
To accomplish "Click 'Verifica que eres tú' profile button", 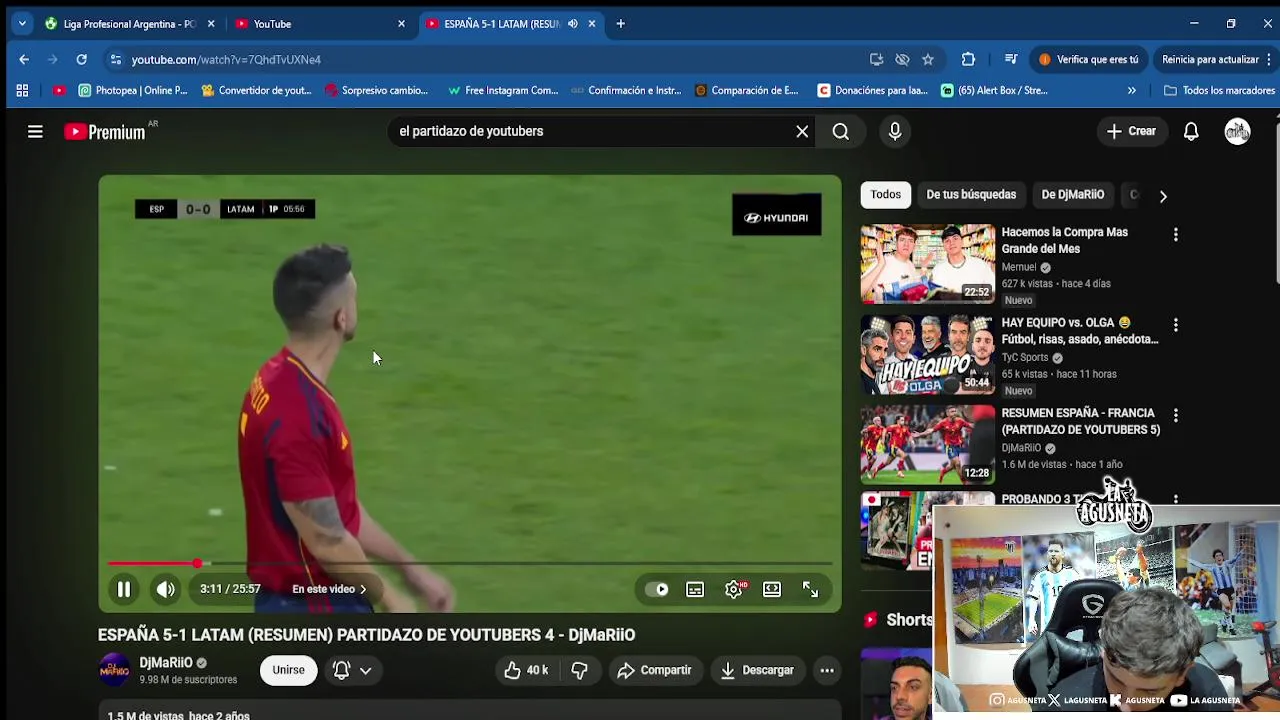I will pos(1089,60).
